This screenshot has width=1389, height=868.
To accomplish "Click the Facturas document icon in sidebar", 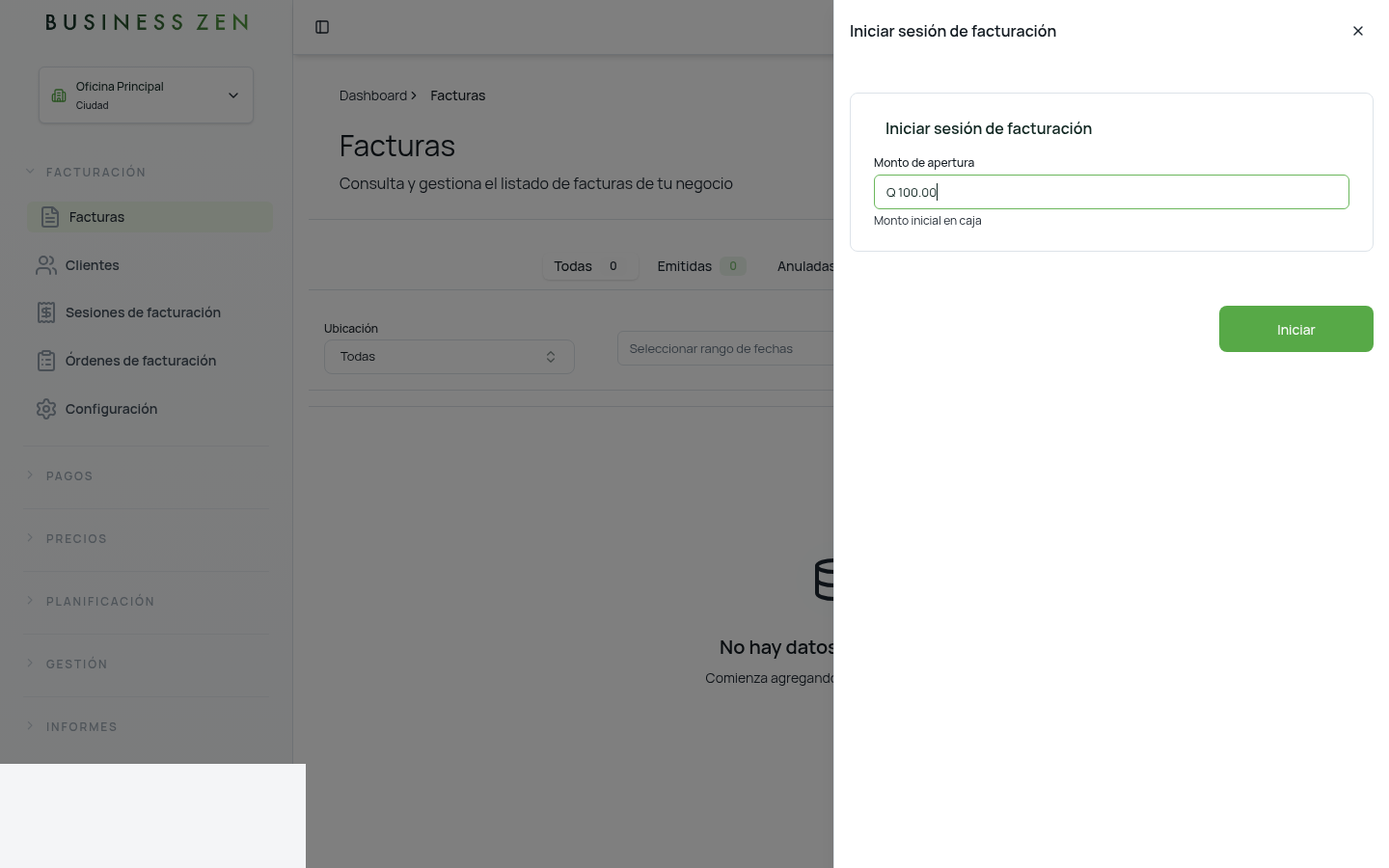I will (x=50, y=217).
